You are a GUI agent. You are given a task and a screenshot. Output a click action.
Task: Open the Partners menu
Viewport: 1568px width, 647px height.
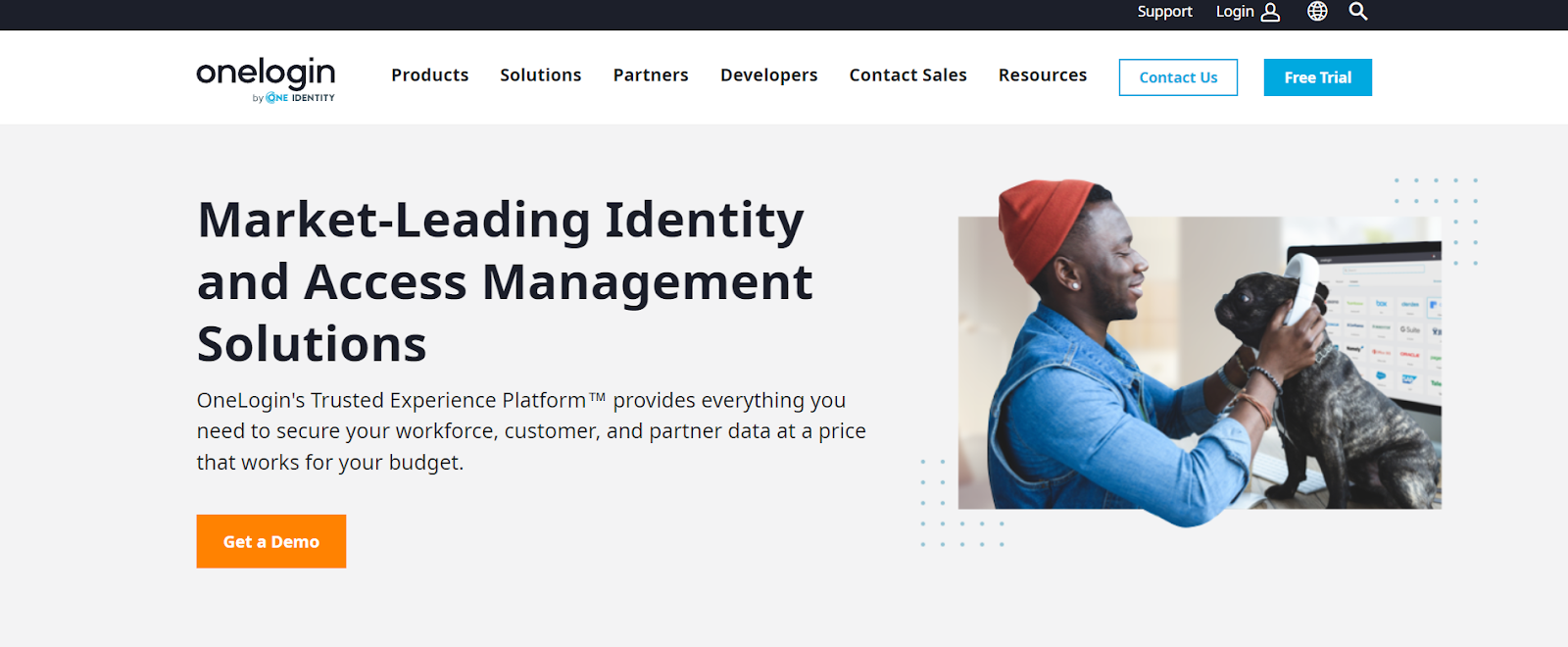(651, 75)
